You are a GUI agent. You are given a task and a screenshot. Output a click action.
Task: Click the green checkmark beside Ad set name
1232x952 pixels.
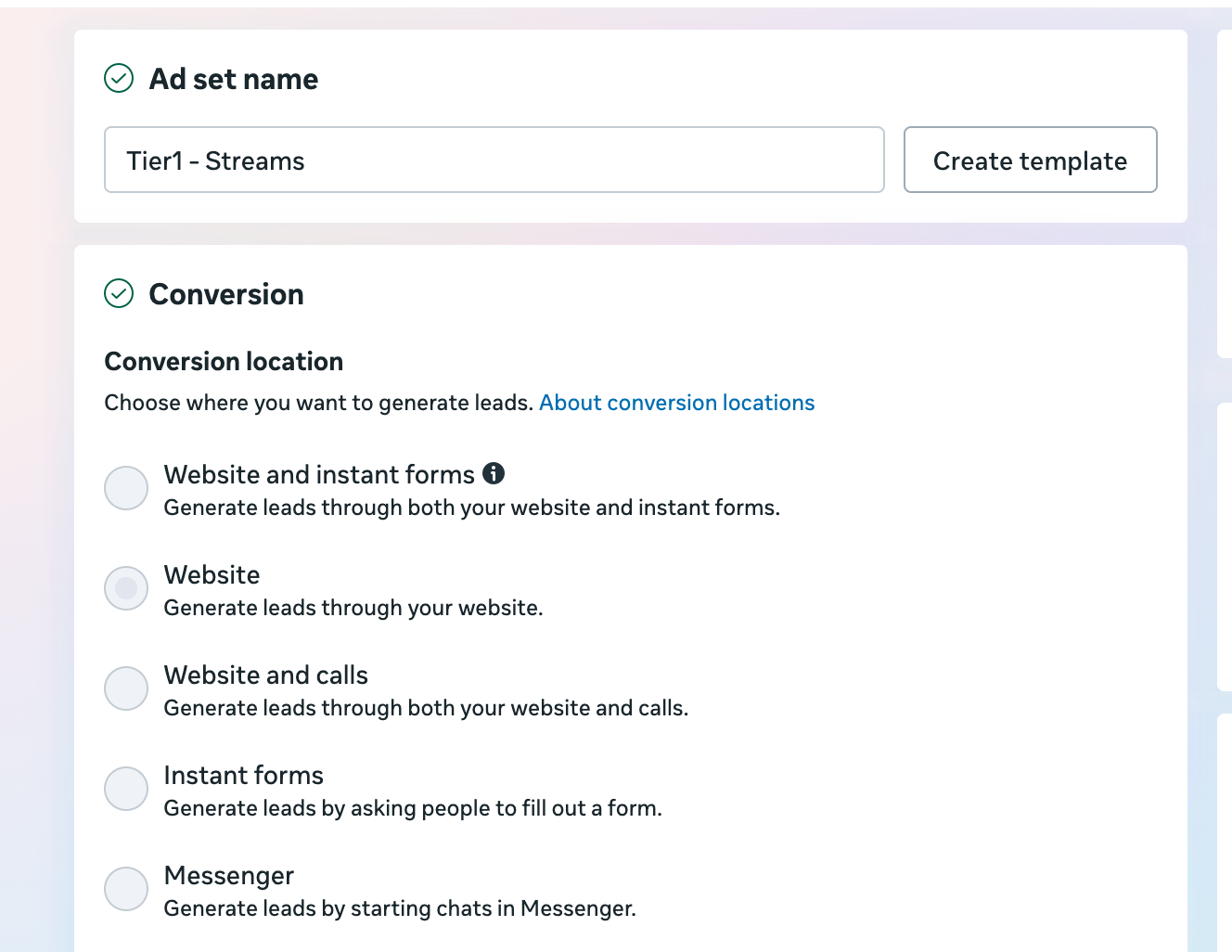coord(119,80)
